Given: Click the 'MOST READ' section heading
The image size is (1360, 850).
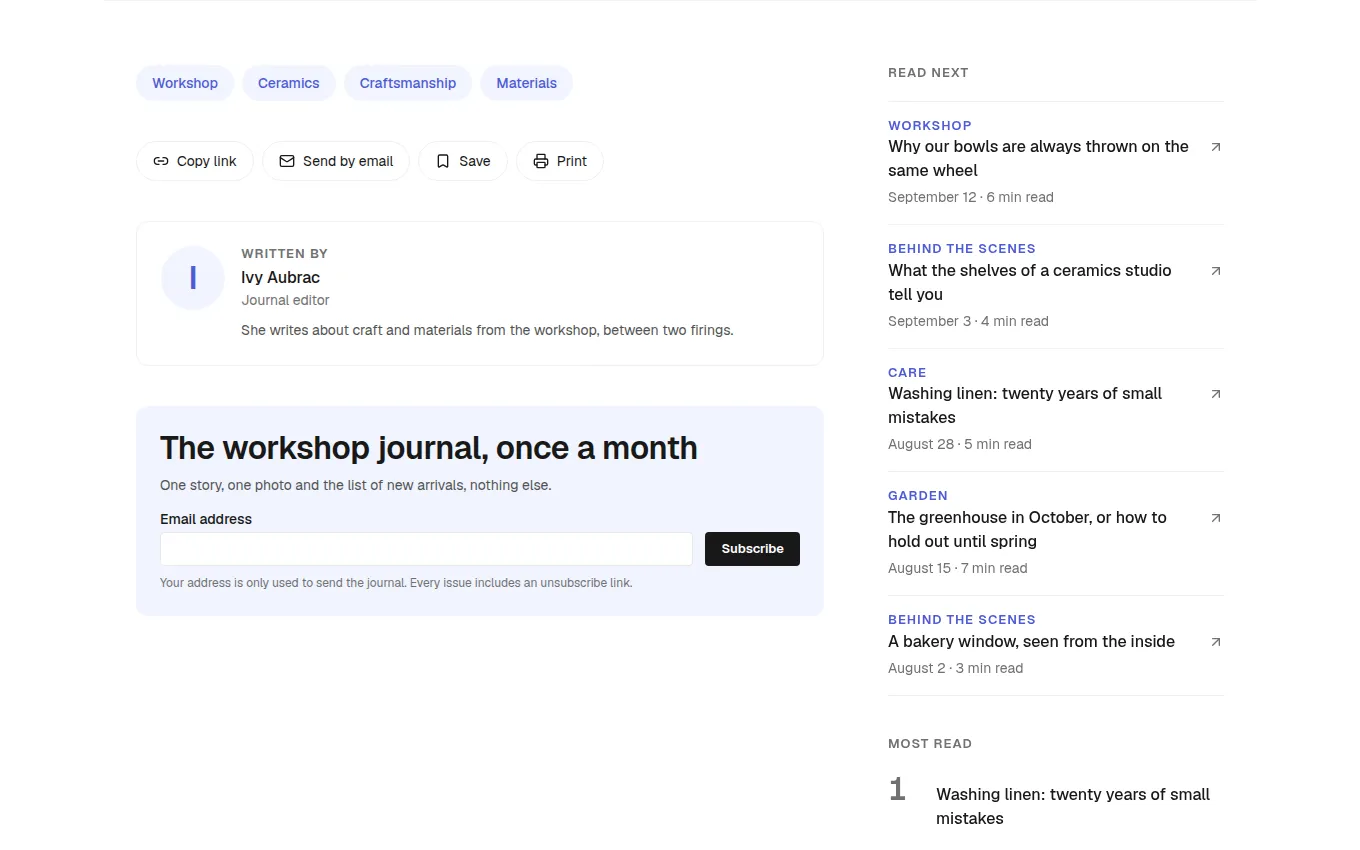Looking at the screenshot, I should tap(930, 743).
